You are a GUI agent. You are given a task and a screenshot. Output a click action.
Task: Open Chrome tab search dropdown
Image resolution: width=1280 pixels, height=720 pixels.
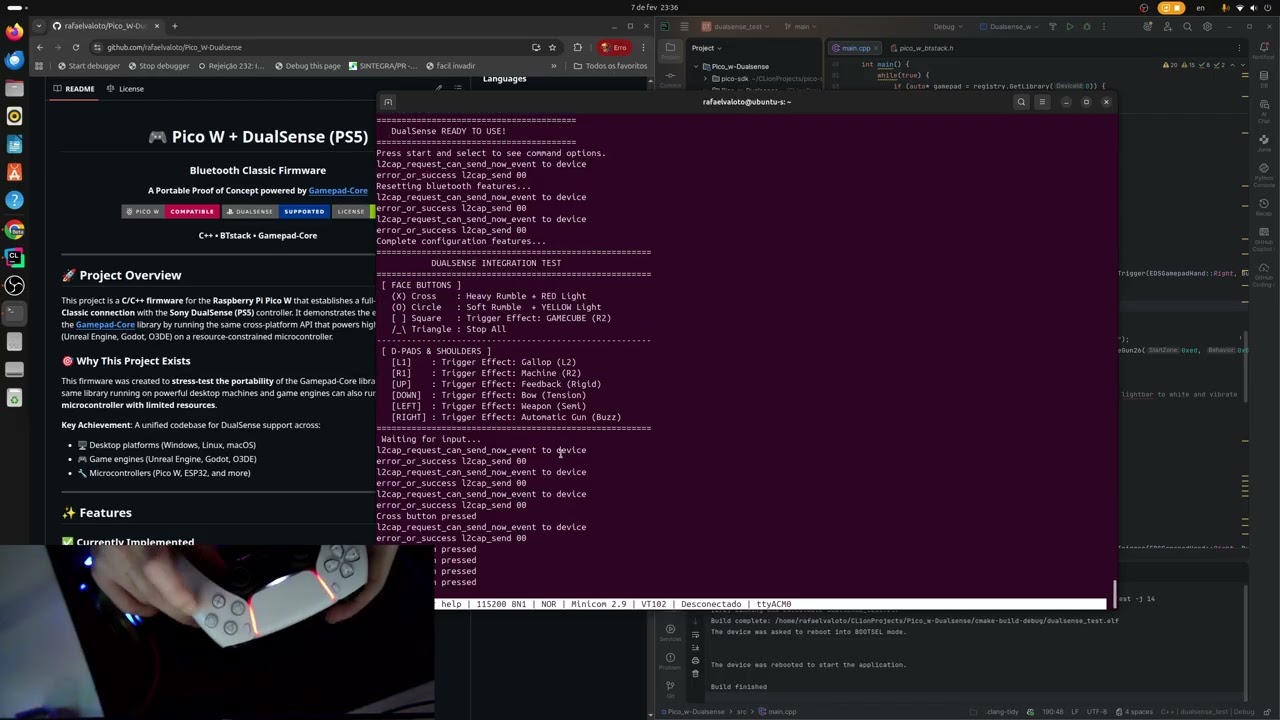[39, 26]
